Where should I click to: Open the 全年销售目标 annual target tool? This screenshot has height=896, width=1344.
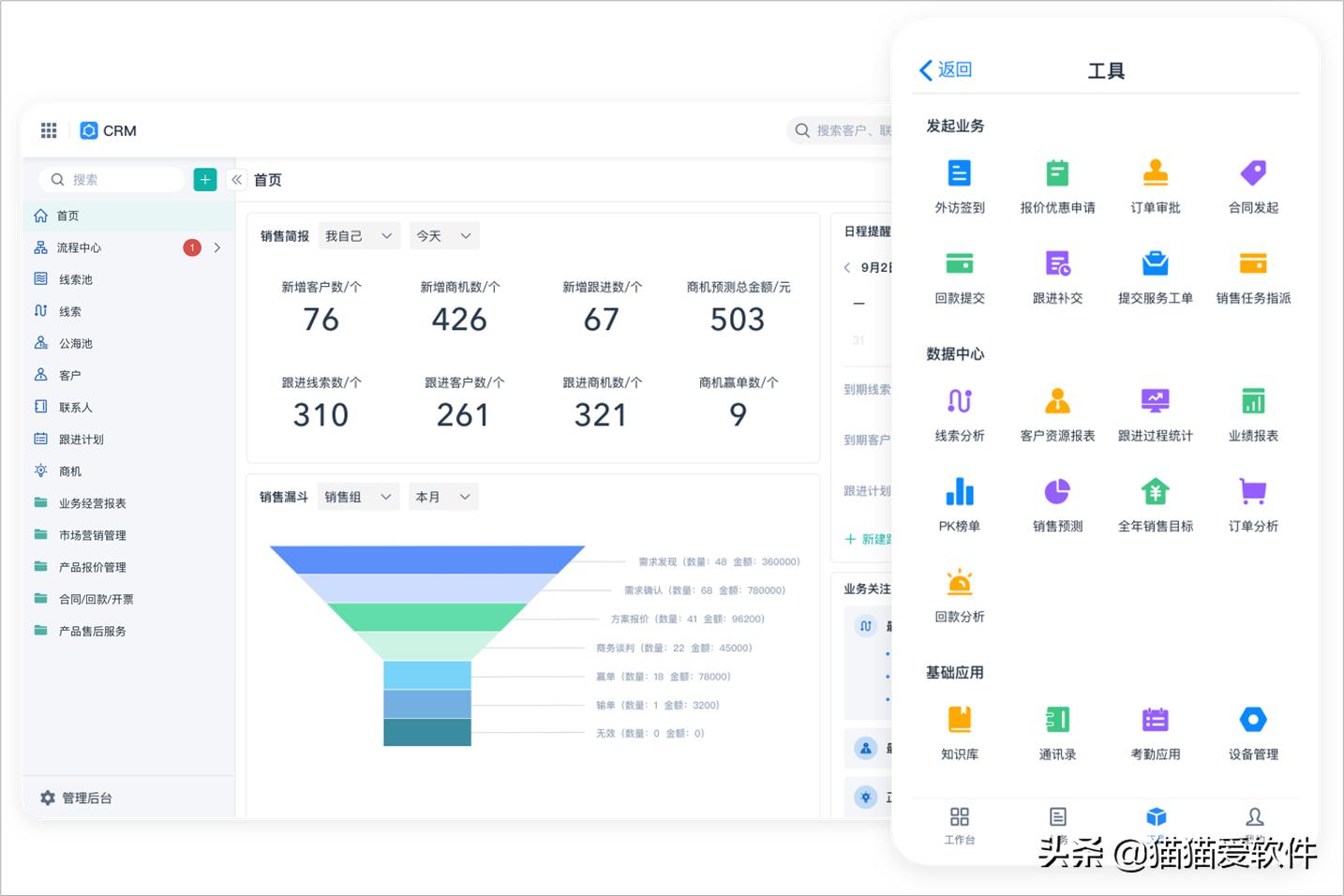tap(1155, 503)
